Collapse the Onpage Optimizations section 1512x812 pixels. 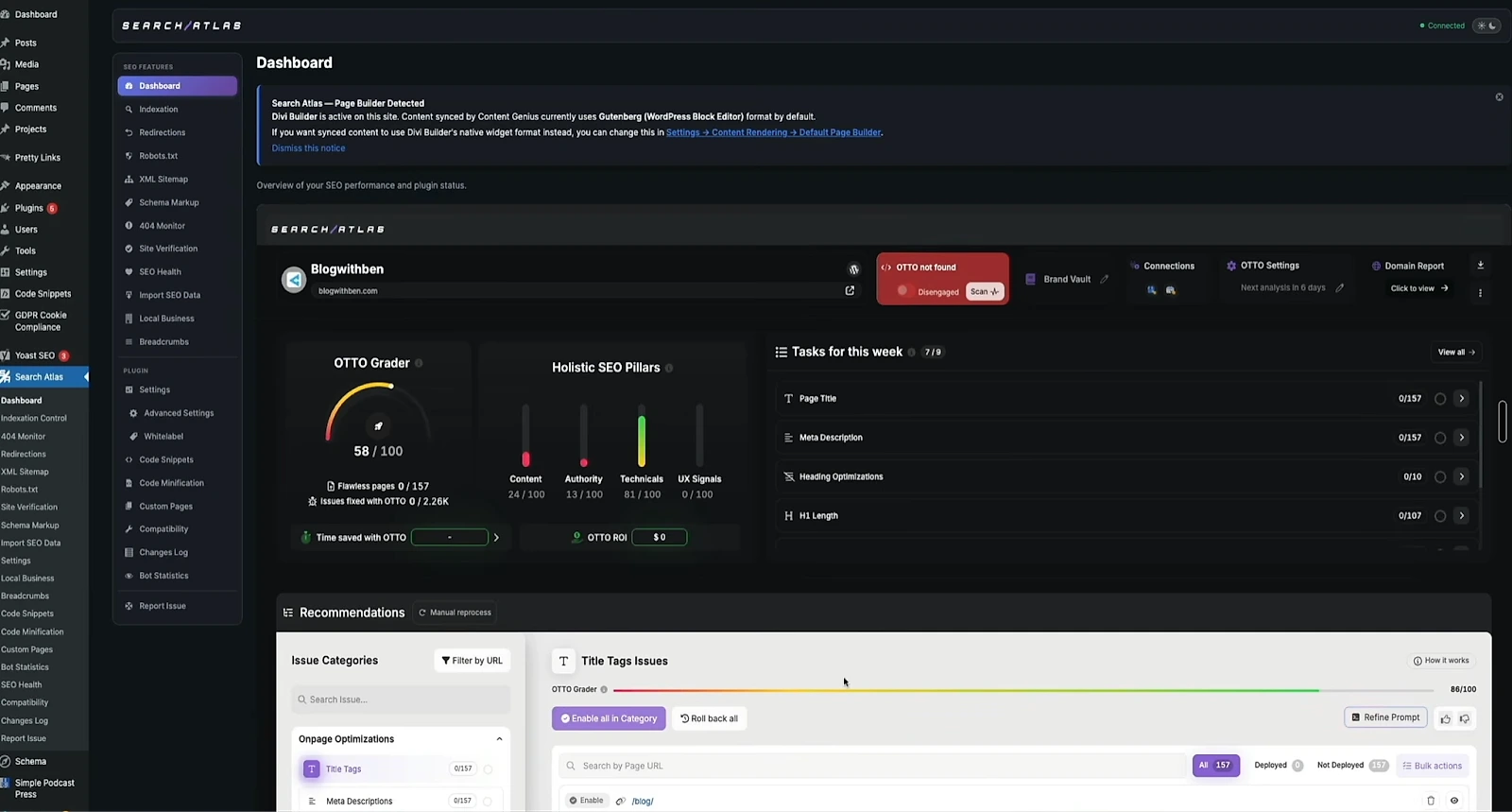(499, 739)
